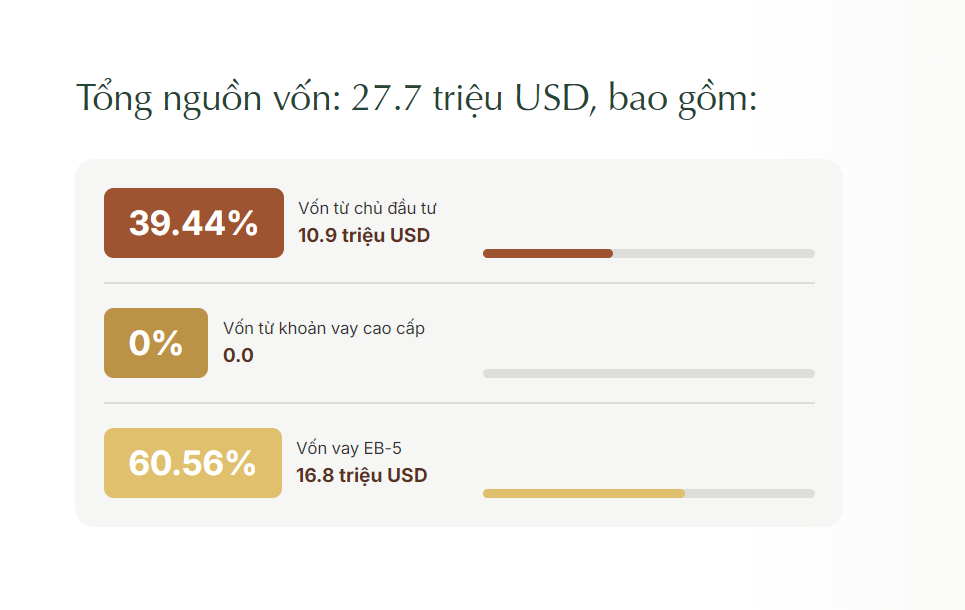Click the 39.44% brown badge
The width and height of the screenshot is (965, 610).
coord(194,223)
